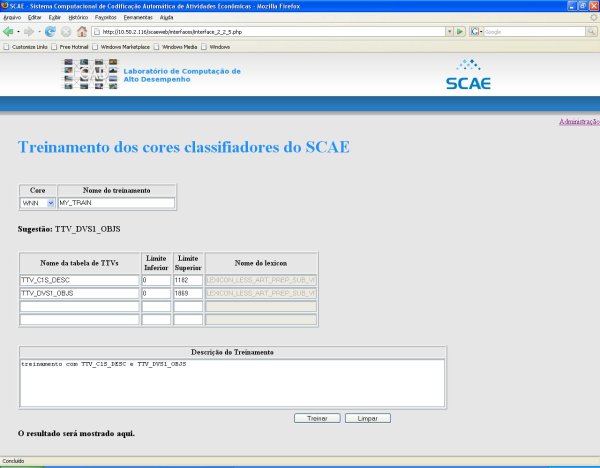The height and width of the screenshot is (468, 600).
Task: Open the address bar history dropdown
Action: 450,32
